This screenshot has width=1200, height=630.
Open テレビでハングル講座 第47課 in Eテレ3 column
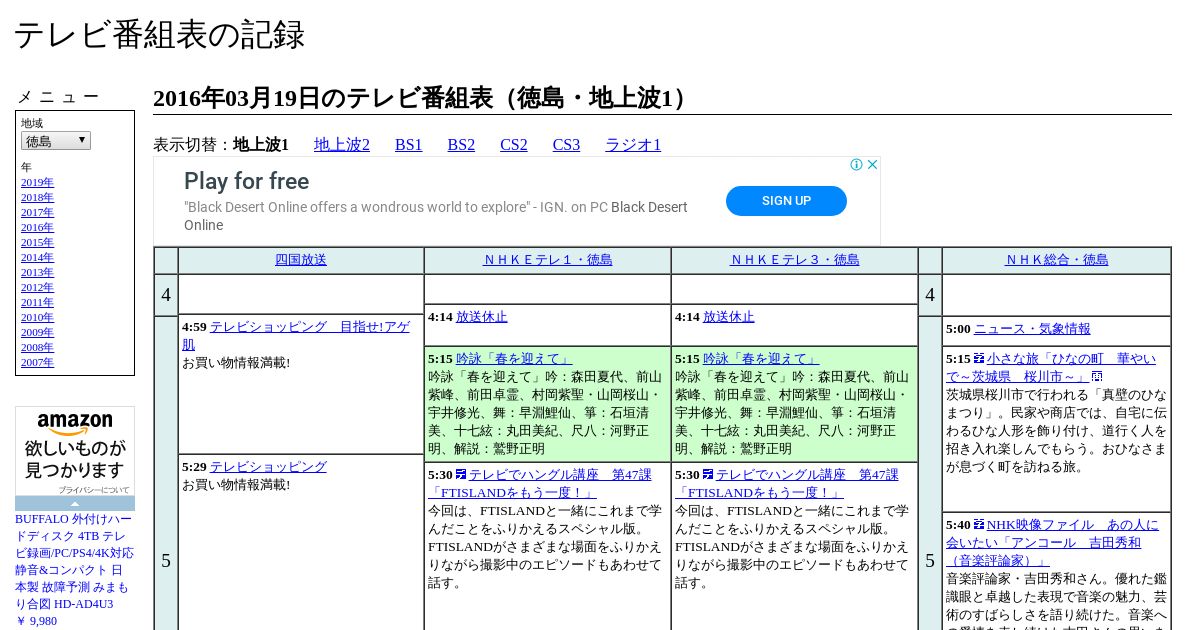point(787,484)
